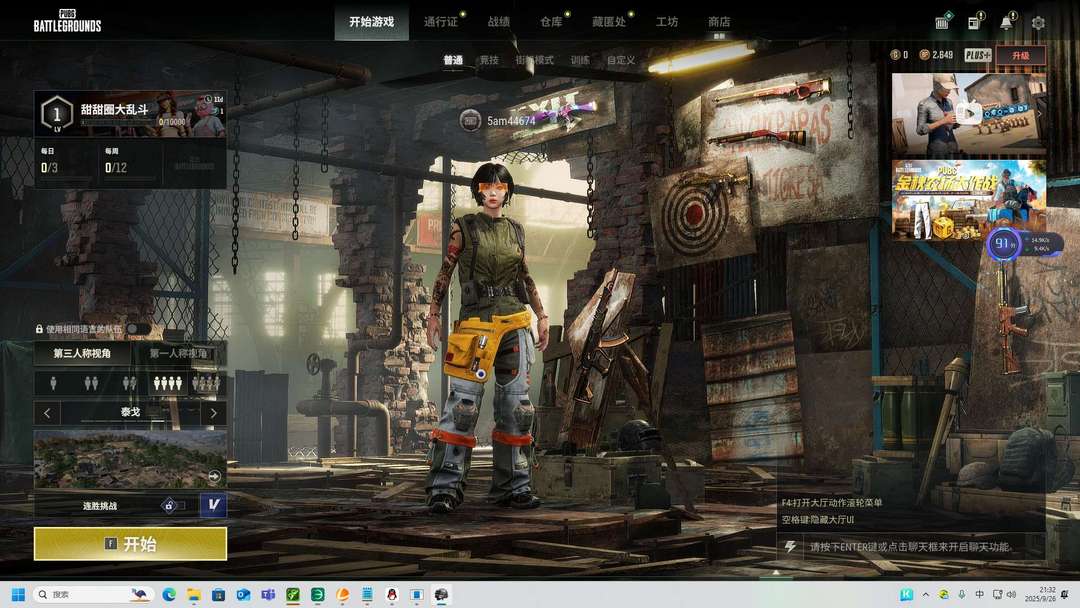Select the duo two-player icon

click(x=91, y=384)
